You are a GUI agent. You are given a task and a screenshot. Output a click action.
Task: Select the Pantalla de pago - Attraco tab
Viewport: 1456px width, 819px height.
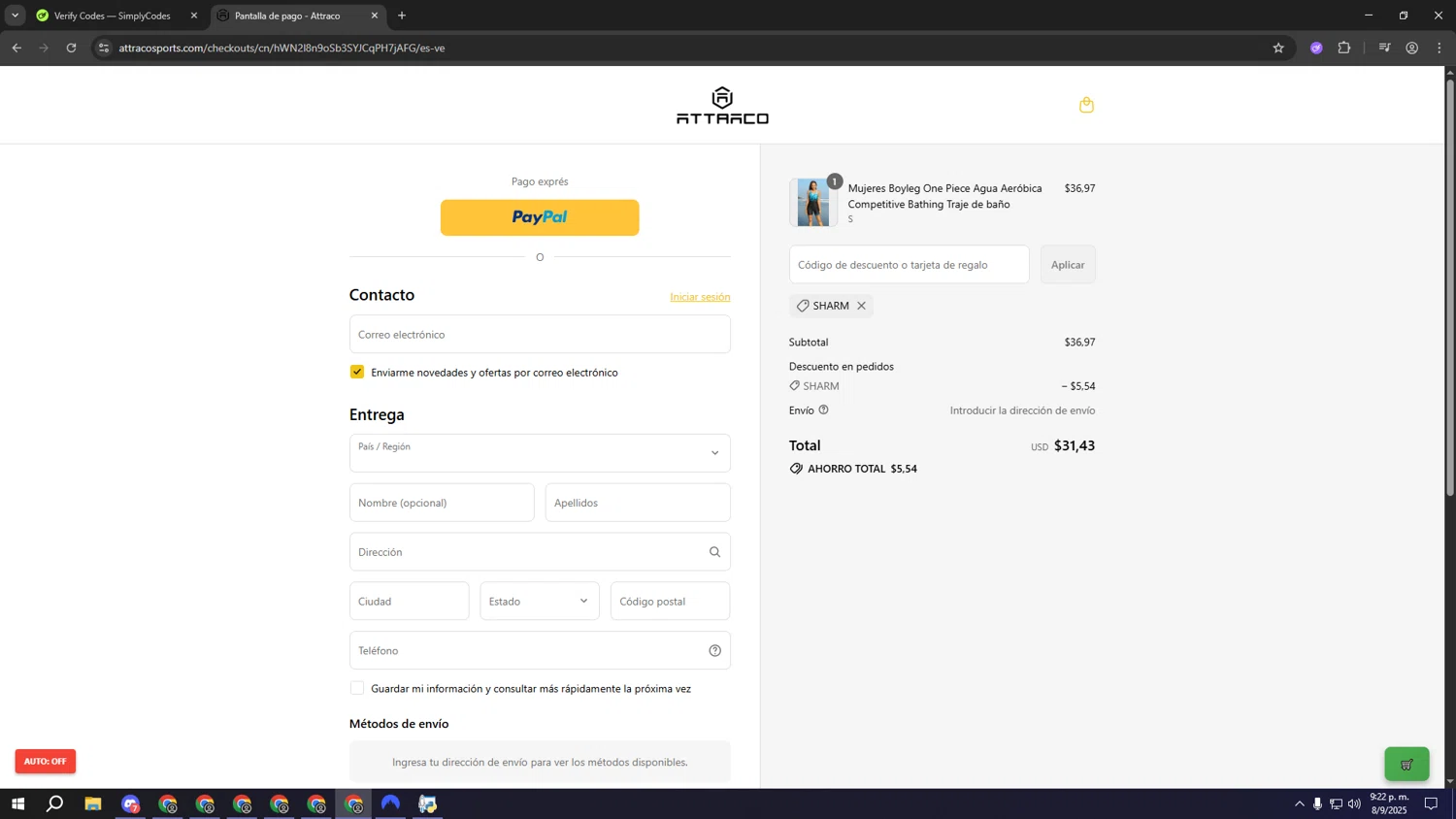pyautogui.click(x=298, y=16)
